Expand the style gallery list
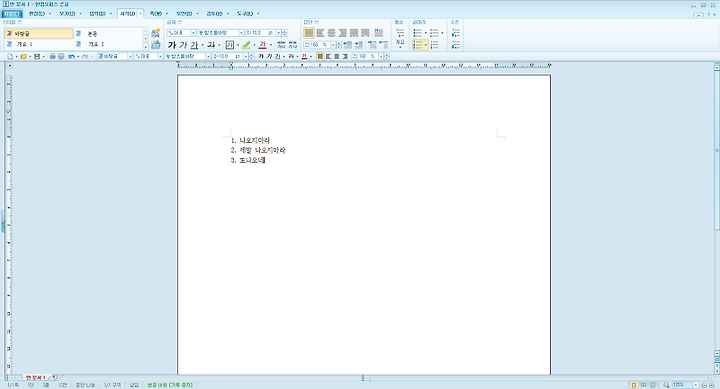The image size is (720, 389). (x=146, y=46)
